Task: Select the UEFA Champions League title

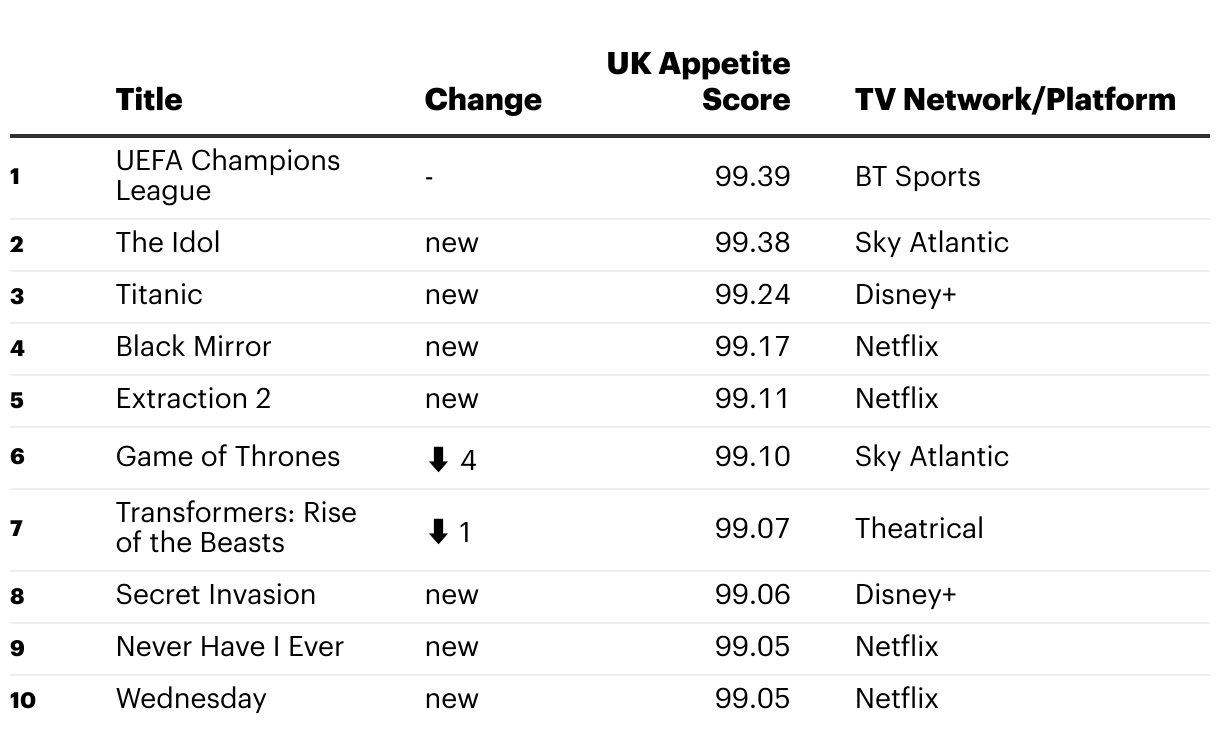Action: tap(227, 175)
